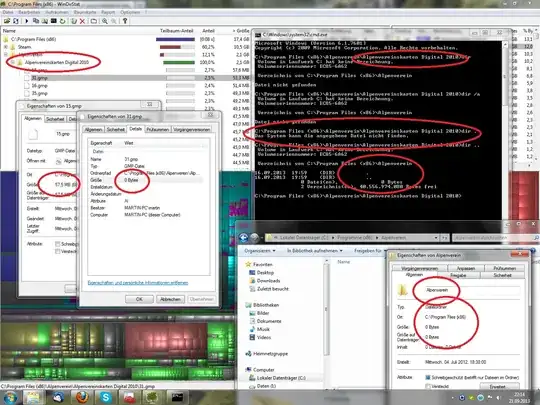The width and height of the screenshot is (540, 405).
Task: Select Lokaler Datenträger (C:) in Explorer sidebar
Action: tap(281, 378)
